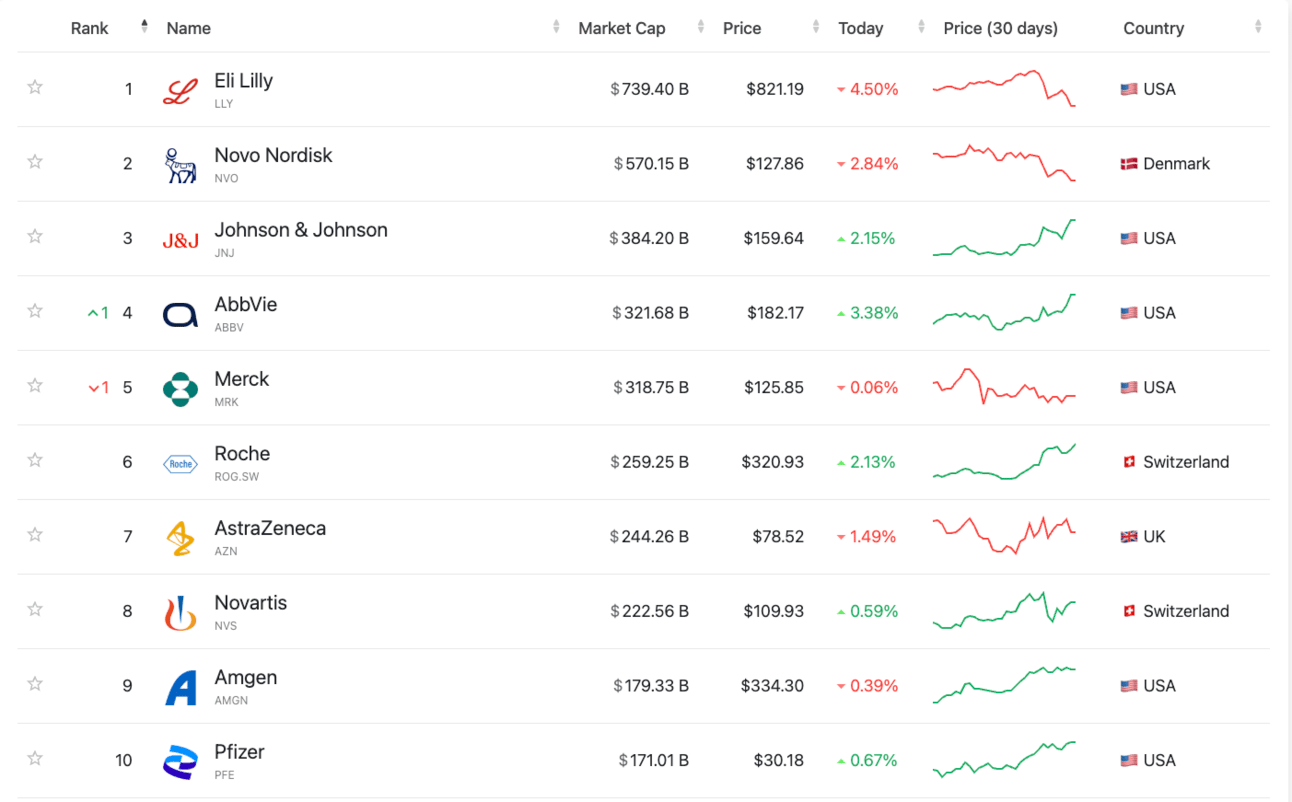Screen dimensions: 1292x802
Task: Click Amgen's 30-day price sparkline chart
Action: tap(1004, 685)
